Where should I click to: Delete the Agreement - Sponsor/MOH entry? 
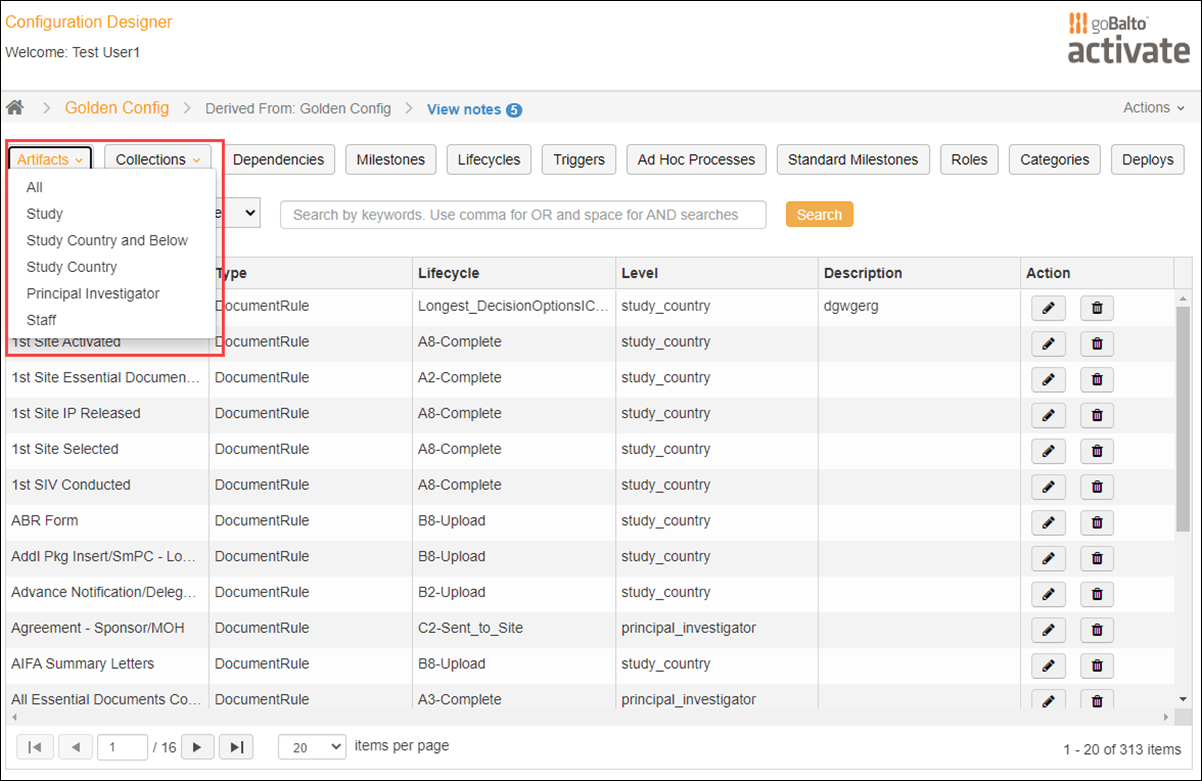(1096, 628)
